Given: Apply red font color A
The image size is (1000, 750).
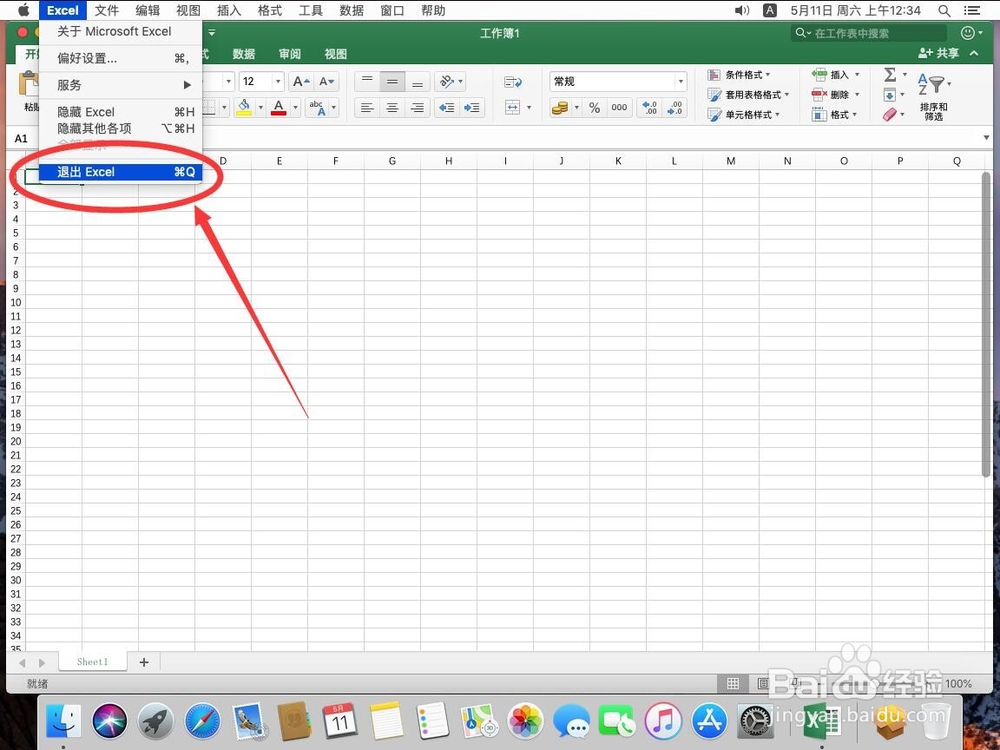Looking at the screenshot, I should coord(279,107).
